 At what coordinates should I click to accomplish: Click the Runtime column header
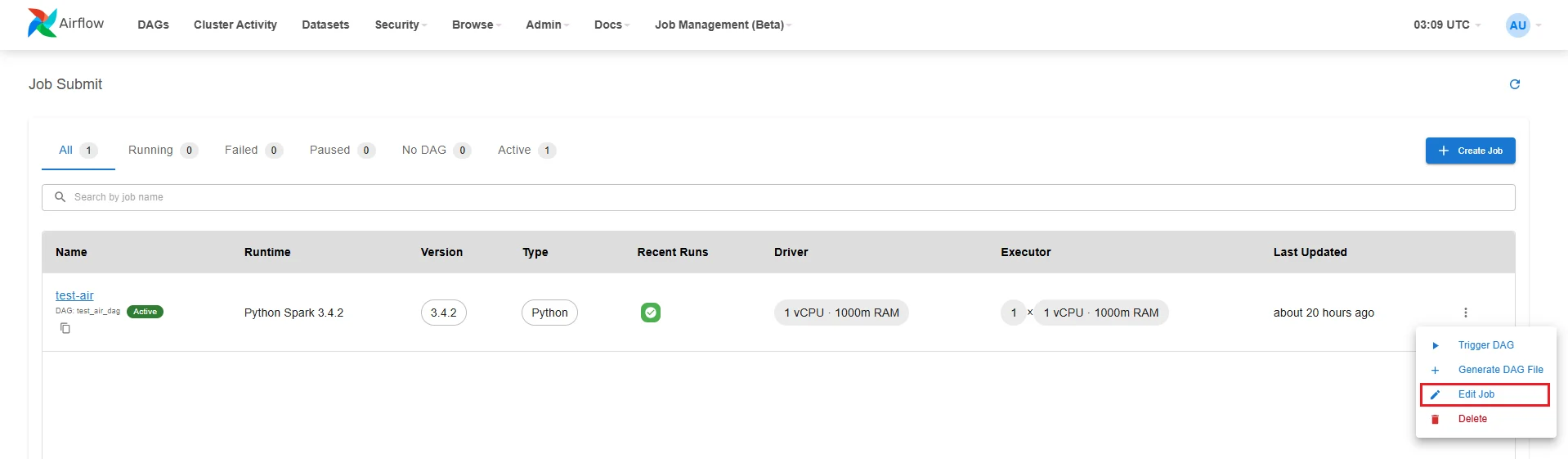(267, 252)
